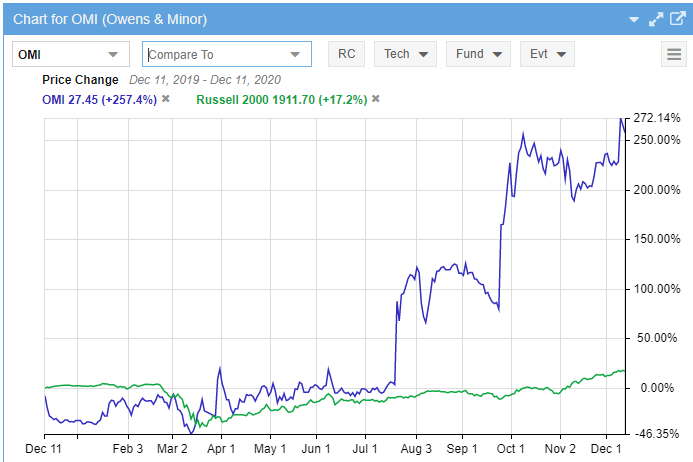Open the Fund dropdown menu

(x=478, y=54)
